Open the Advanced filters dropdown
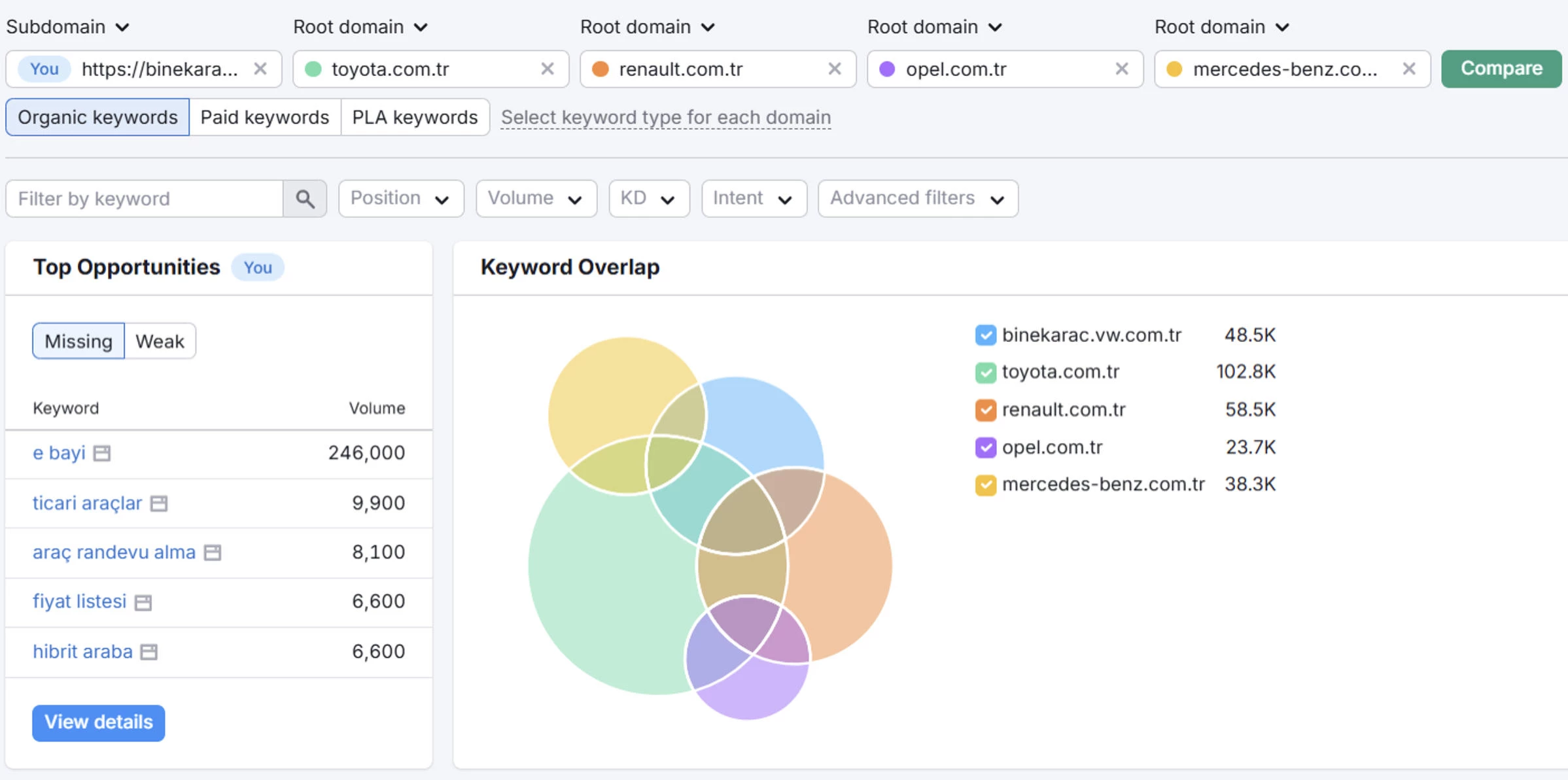The width and height of the screenshot is (1568, 780). [x=918, y=199]
